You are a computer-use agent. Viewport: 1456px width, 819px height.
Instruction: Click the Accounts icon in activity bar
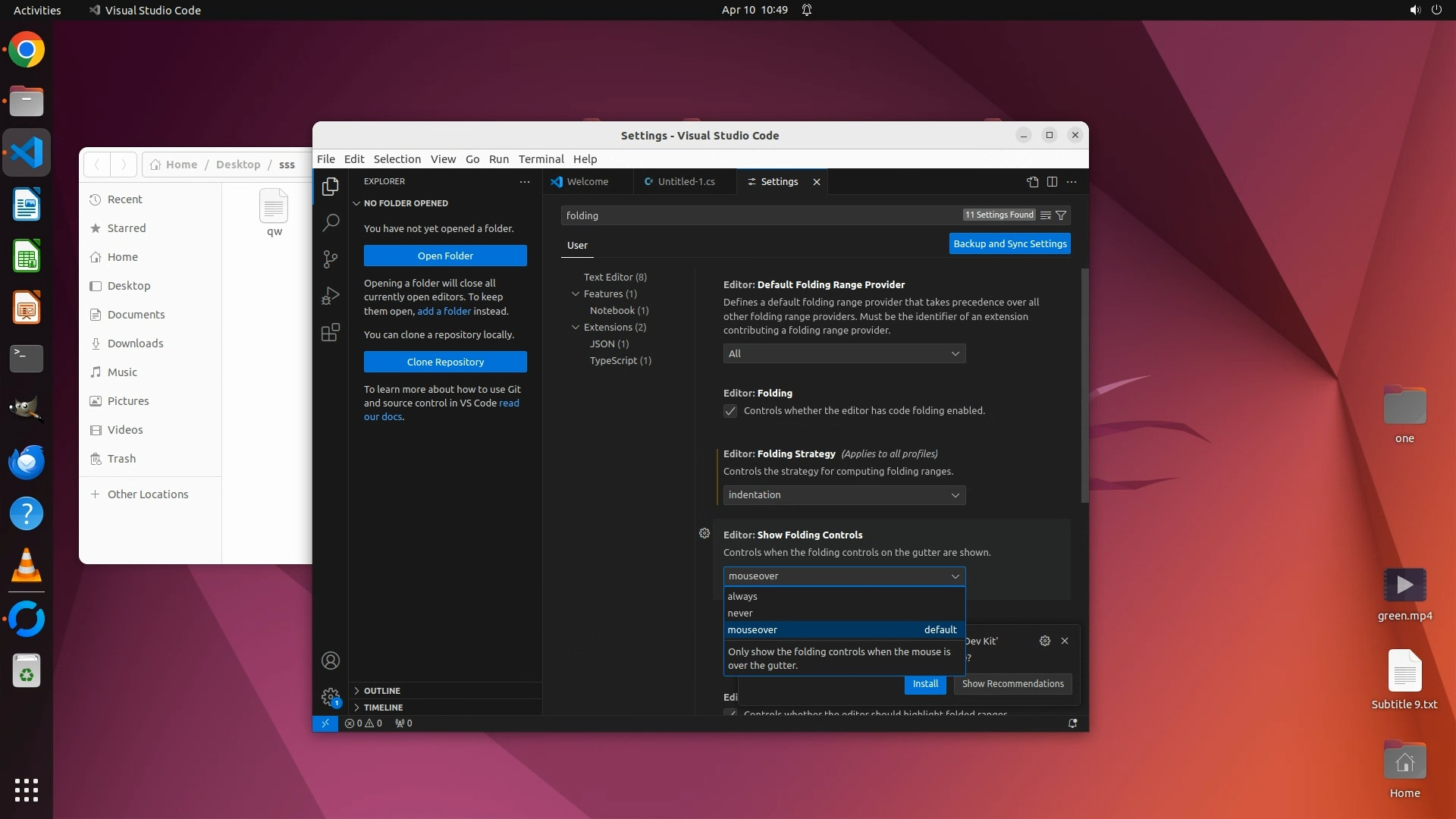tap(331, 661)
